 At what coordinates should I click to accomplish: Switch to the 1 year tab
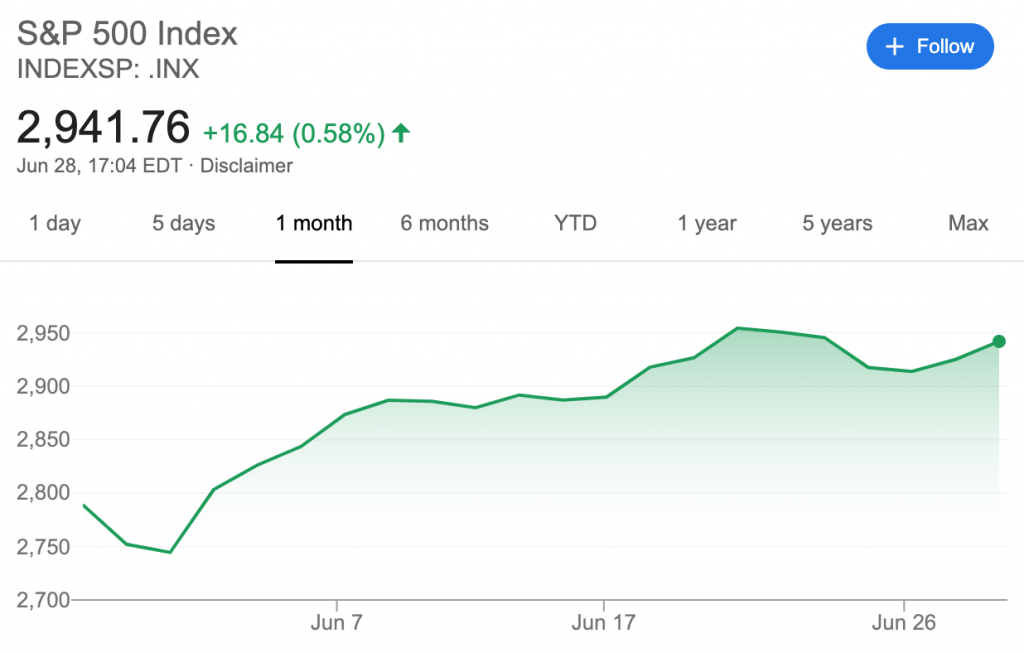tap(707, 223)
